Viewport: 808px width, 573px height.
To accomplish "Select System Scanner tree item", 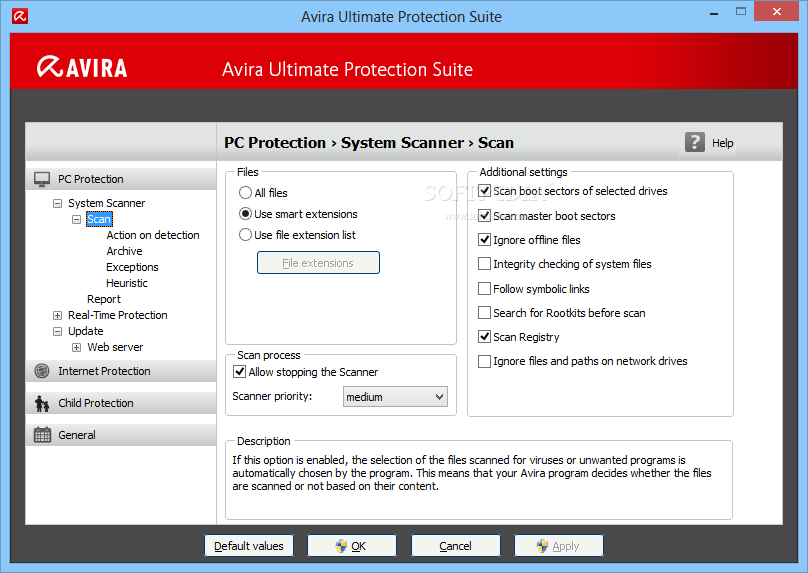I will [x=106, y=203].
